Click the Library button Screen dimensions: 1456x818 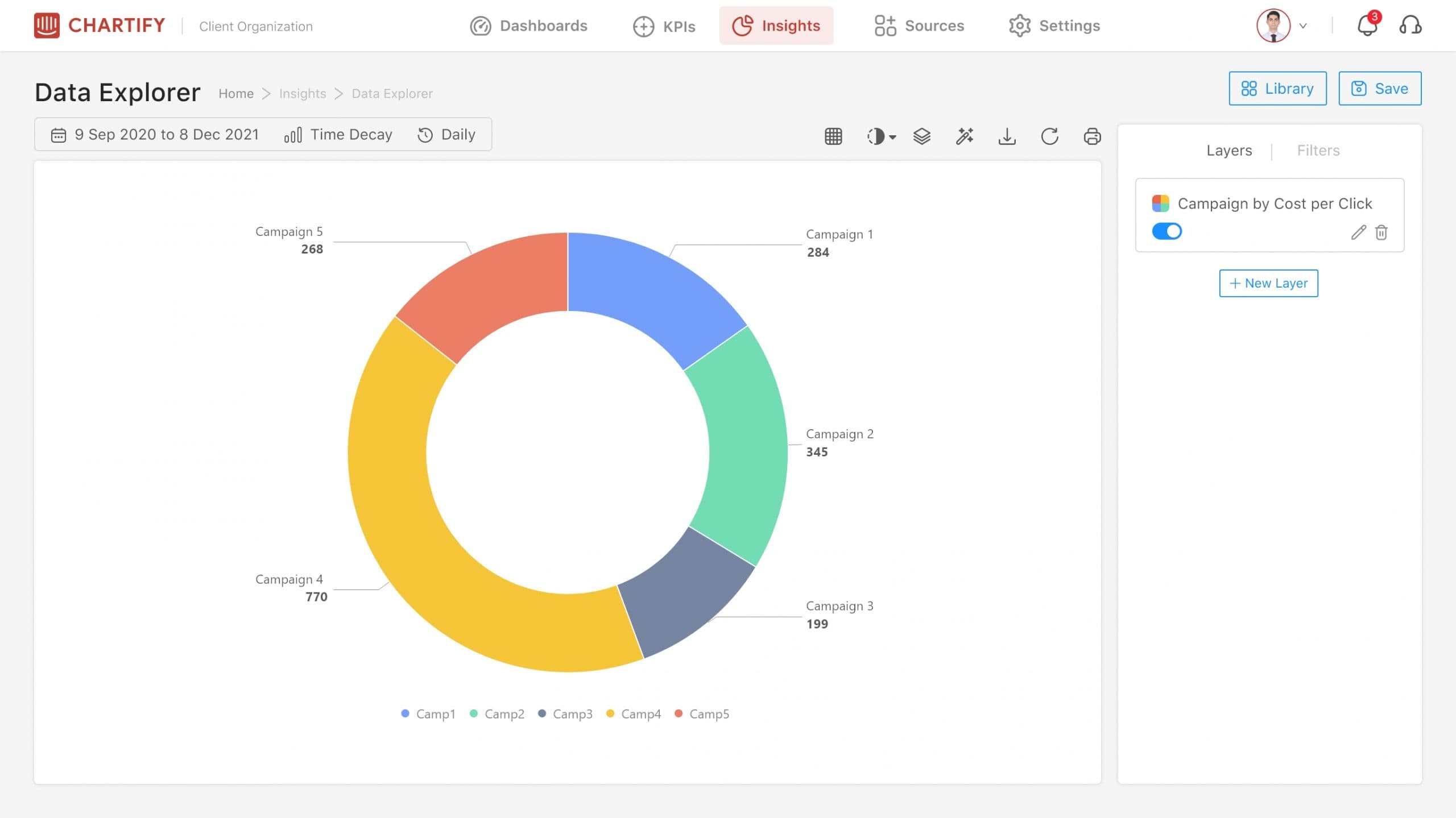[1277, 89]
